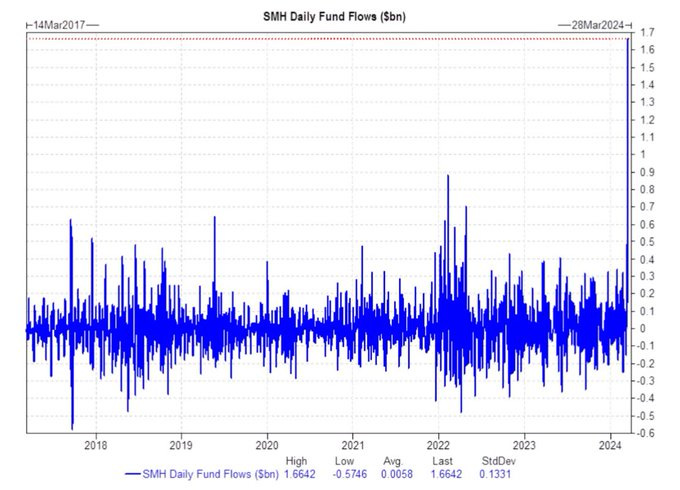This screenshot has height=490, width=680.
Task: Click the early 2022 spike peak near 0.9
Action: click(x=448, y=176)
